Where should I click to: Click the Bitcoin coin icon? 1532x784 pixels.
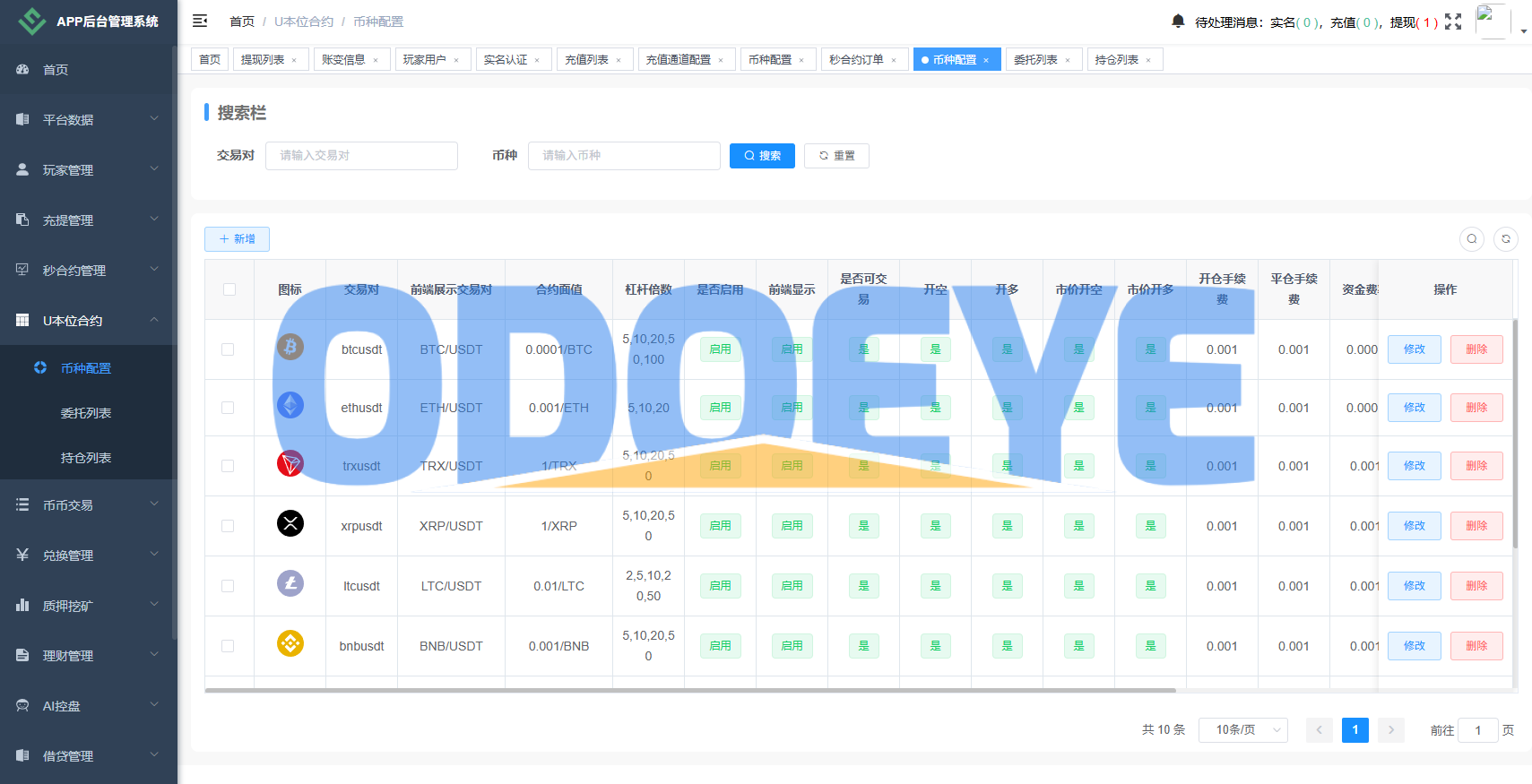pyautogui.click(x=290, y=347)
